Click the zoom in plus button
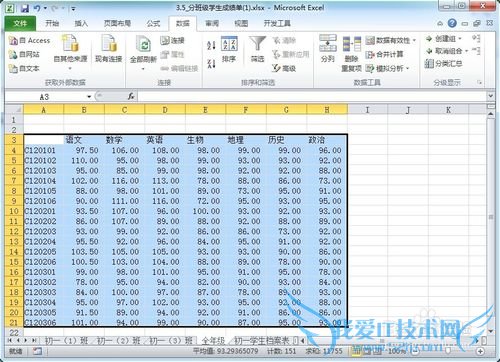This screenshot has height=362, width=500. [480, 351]
